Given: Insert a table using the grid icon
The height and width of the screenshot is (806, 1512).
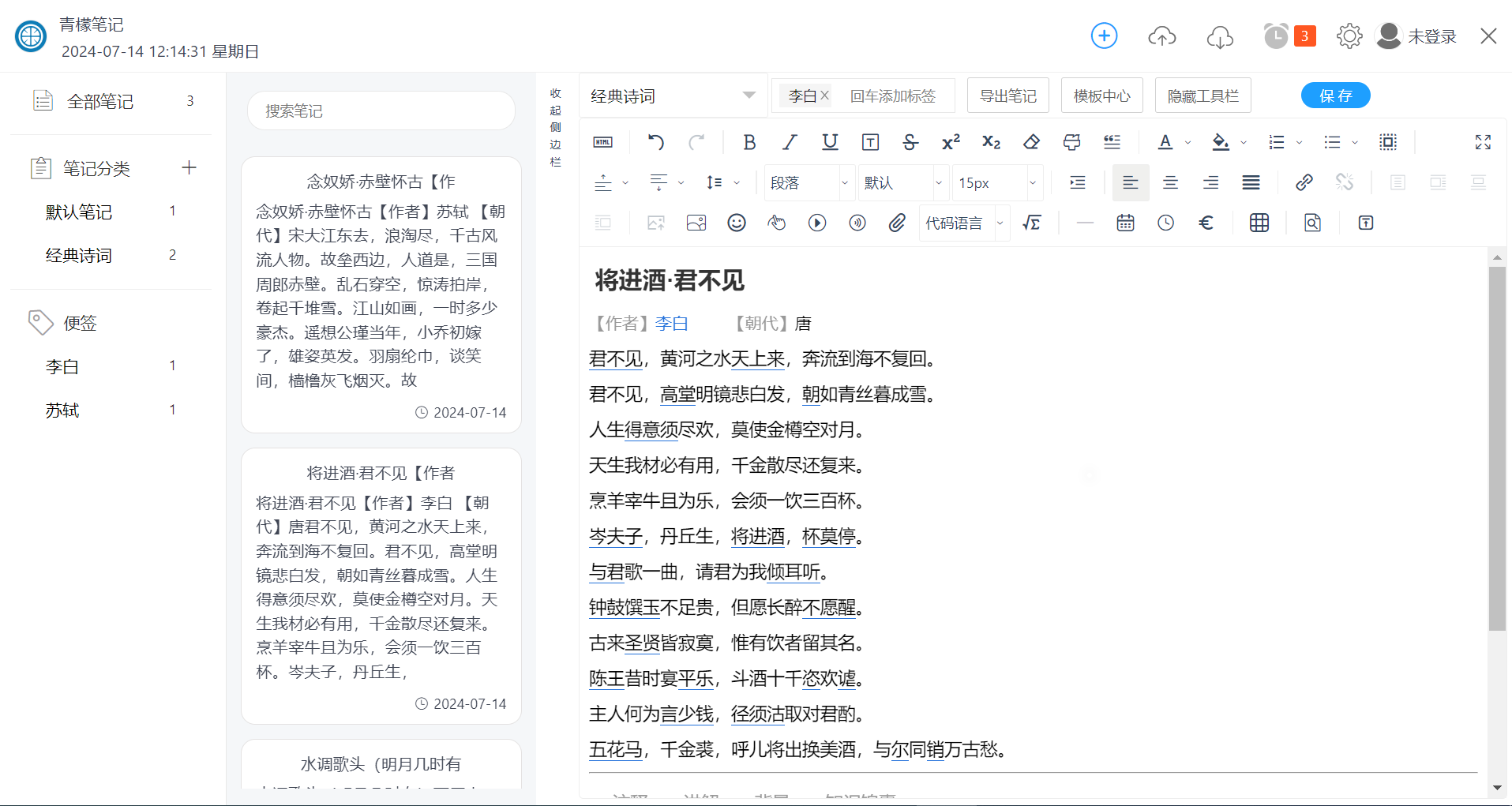Looking at the screenshot, I should click(x=1259, y=223).
